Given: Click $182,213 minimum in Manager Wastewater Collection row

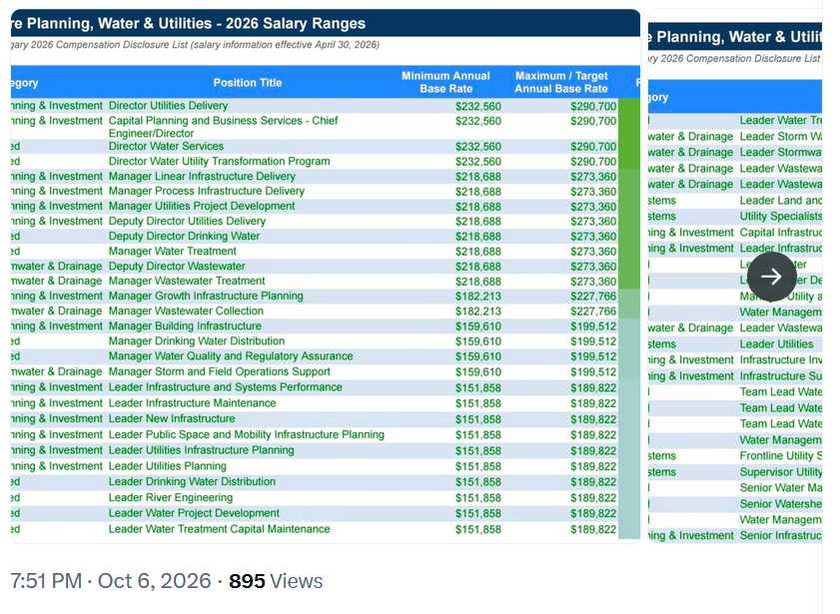Looking at the screenshot, I should click(478, 311).
